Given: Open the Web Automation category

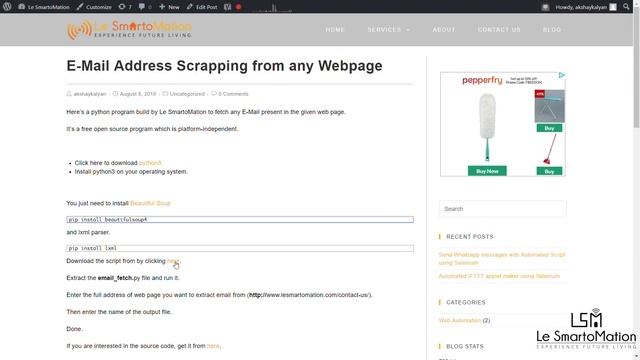Looking at the screenshot, I should [x=460, y=320].
